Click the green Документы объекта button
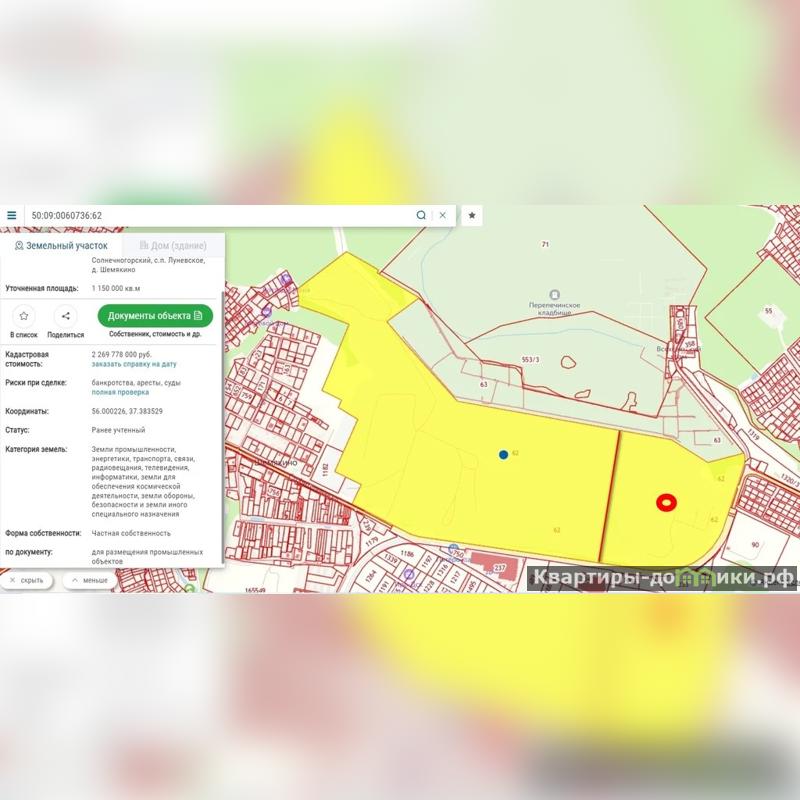The height and width of the screenshot is (800, 800). click(x=155, y=316)
